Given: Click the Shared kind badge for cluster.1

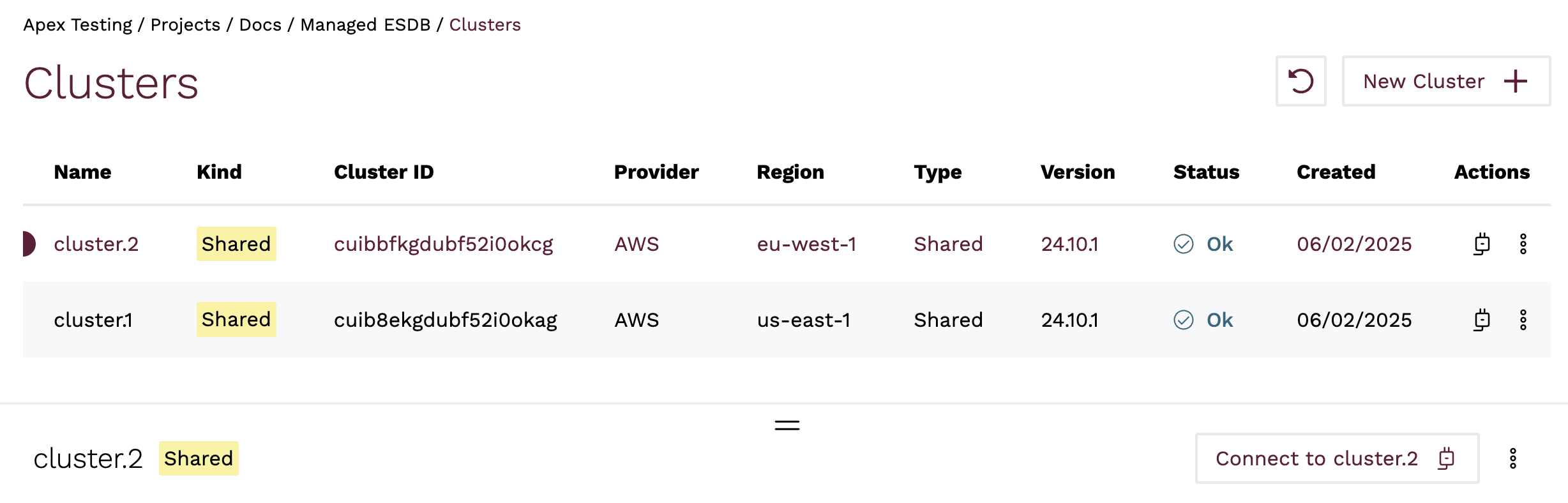Looking at the screenshot, I should 236,320.
